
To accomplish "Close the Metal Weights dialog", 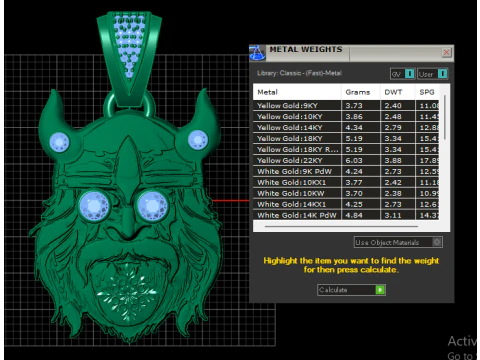I will (x=446, y=52).
